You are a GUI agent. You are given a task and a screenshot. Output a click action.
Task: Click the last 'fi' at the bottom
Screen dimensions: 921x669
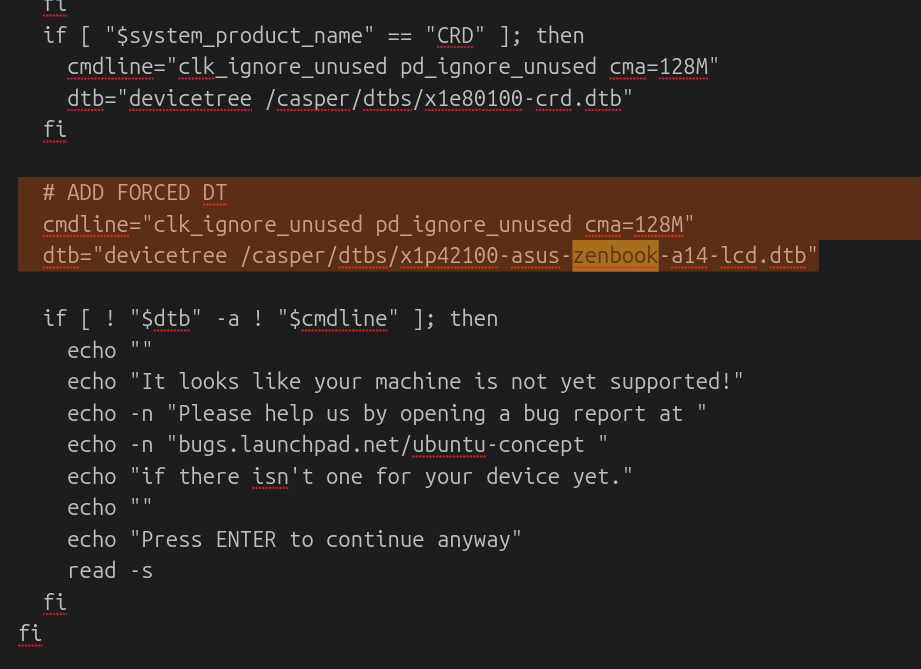tap(30, 634)
